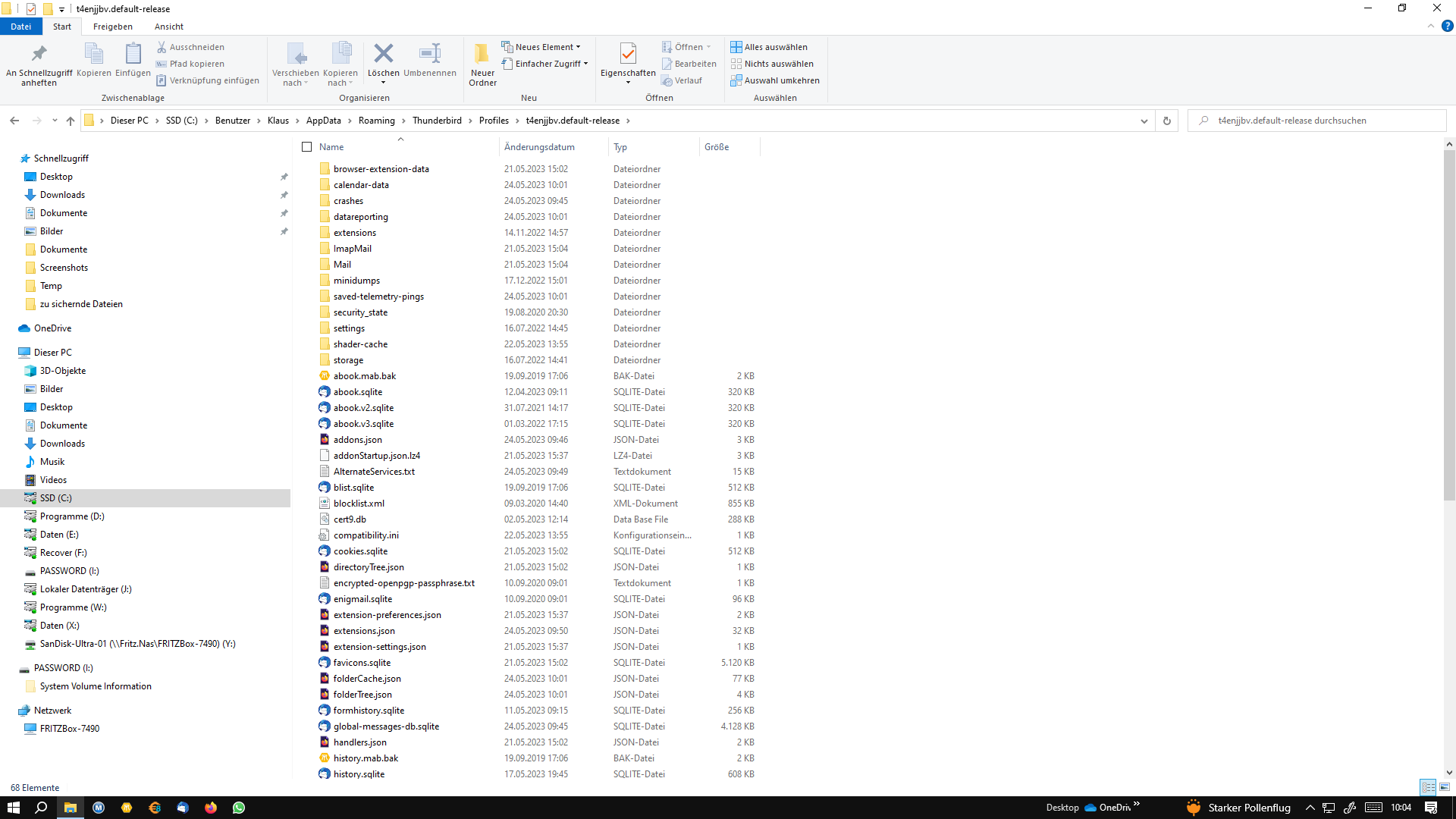Navigate up one folder level arrow
This screenshot has height=819, width=1456.
click(x=71, y=121)
